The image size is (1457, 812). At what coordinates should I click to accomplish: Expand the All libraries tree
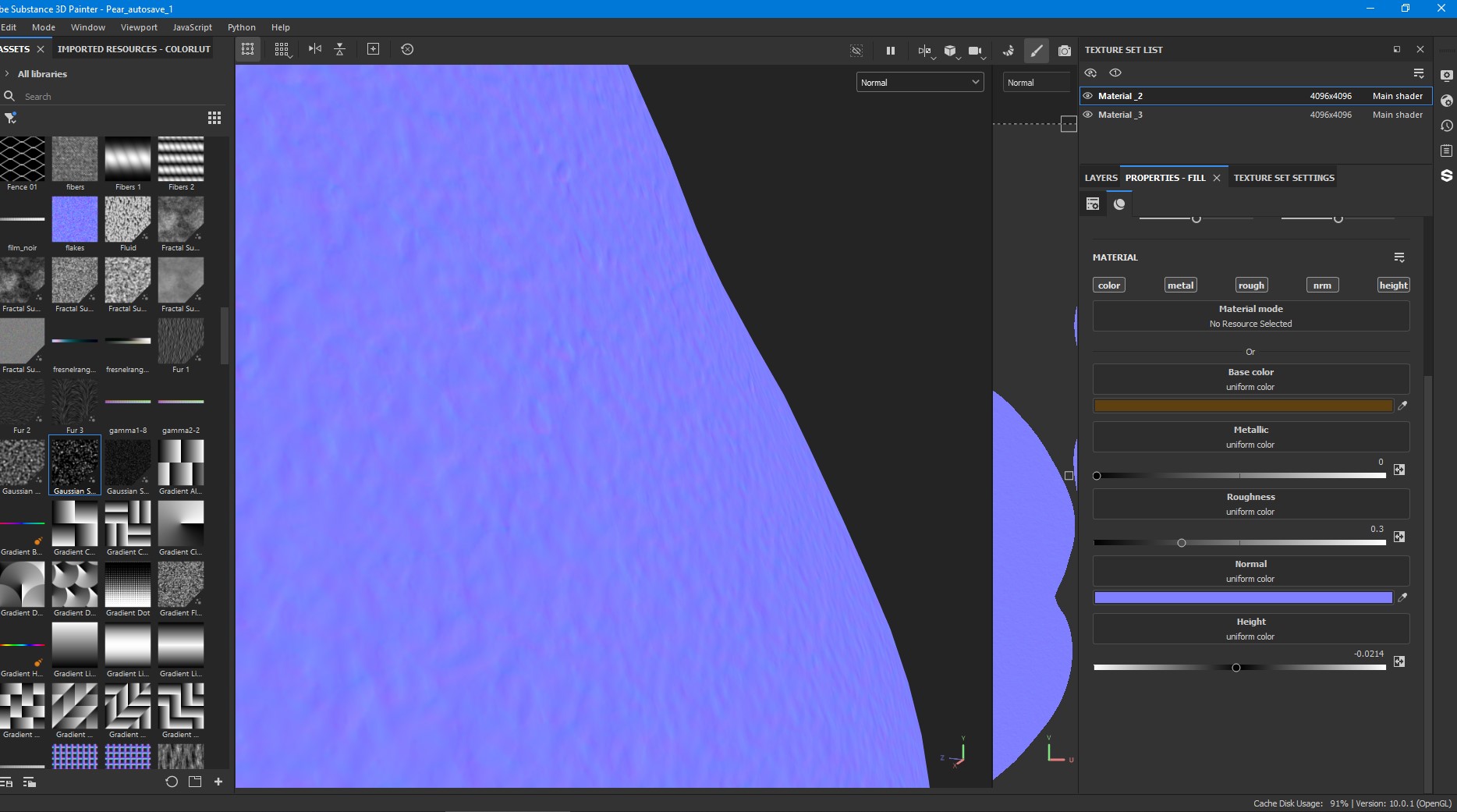pos(7,74)
